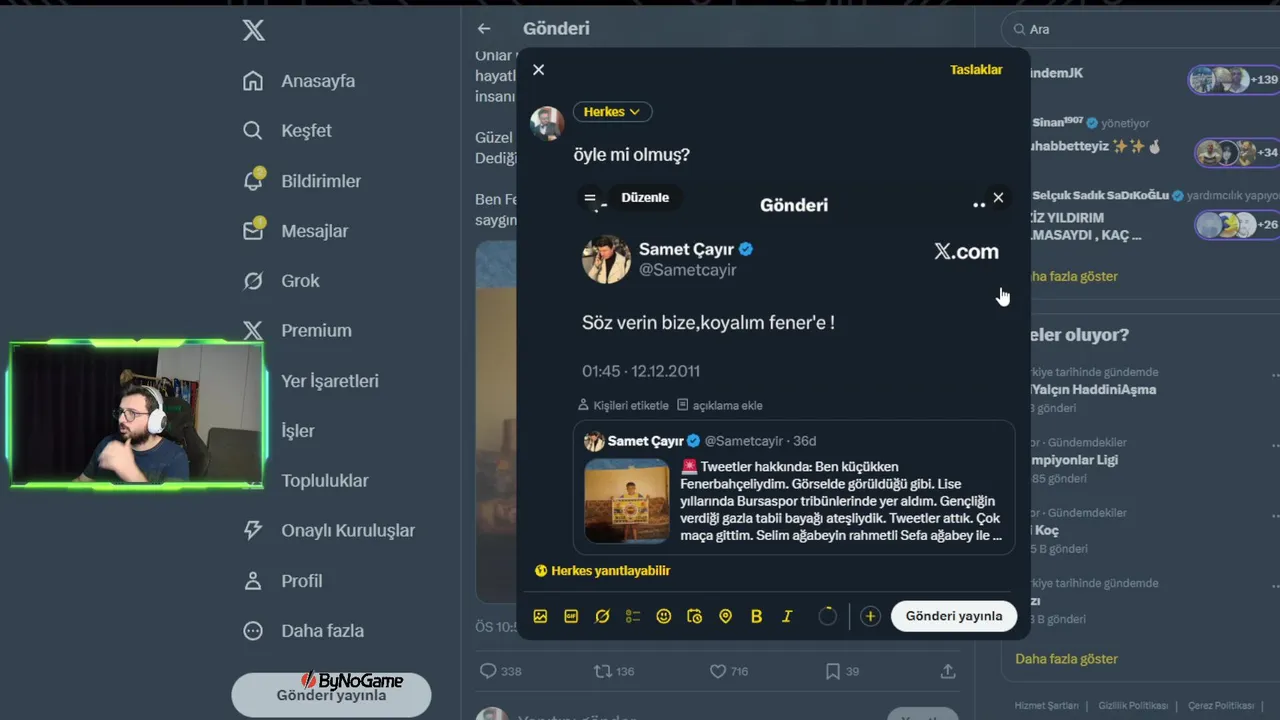Screen dimensions: 1280x720
Task: Click the Profil person icon
Action: point(253,581)
